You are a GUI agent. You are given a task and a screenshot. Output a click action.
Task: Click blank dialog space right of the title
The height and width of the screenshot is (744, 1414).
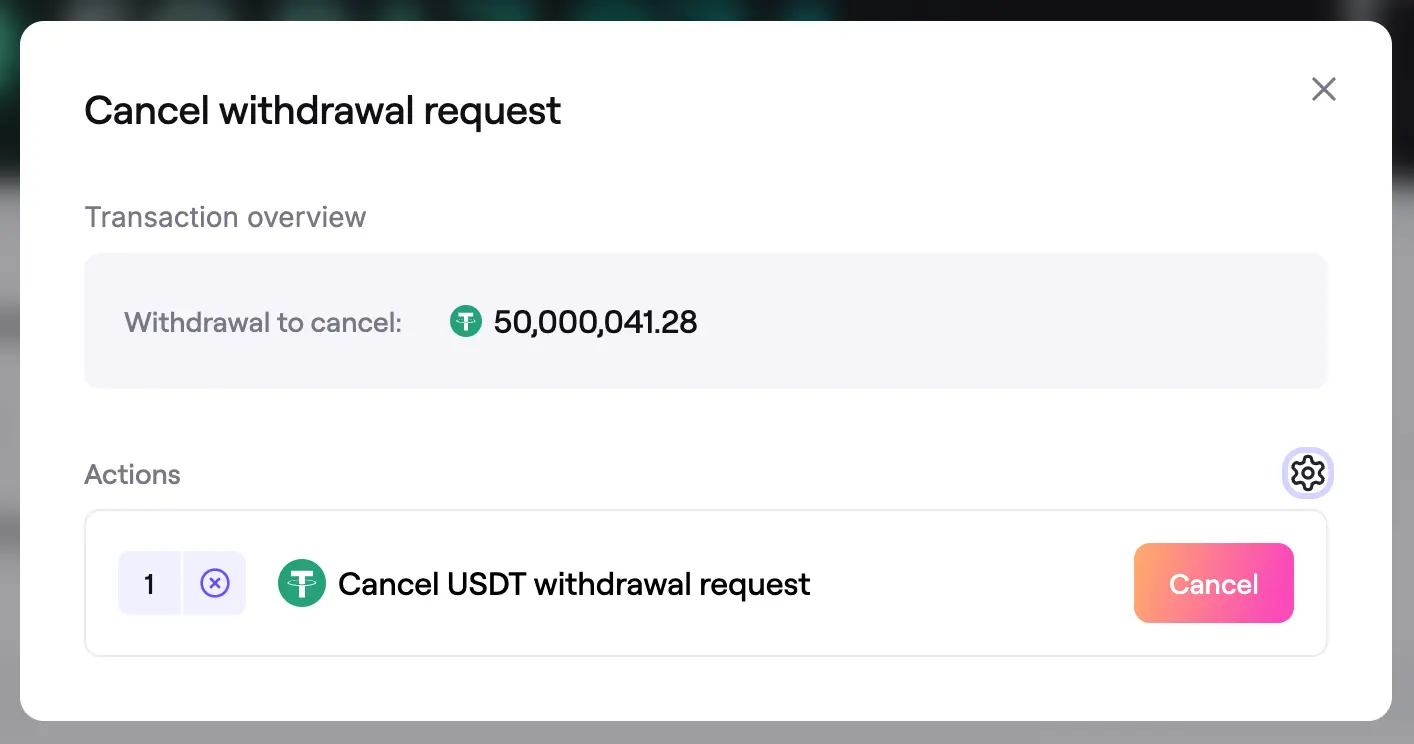coord(900,110)
